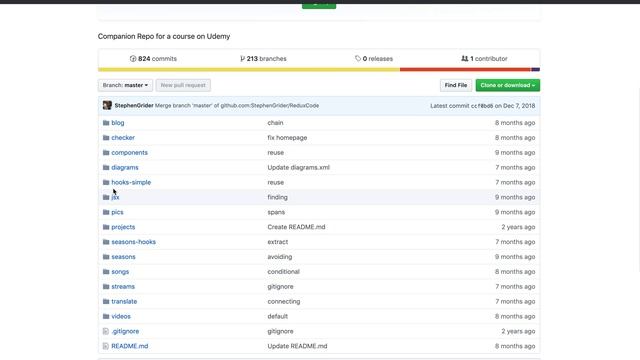The height and width of the screenshot is (360, 640).
Task: Open the pics folder
Action: [117, 212]
